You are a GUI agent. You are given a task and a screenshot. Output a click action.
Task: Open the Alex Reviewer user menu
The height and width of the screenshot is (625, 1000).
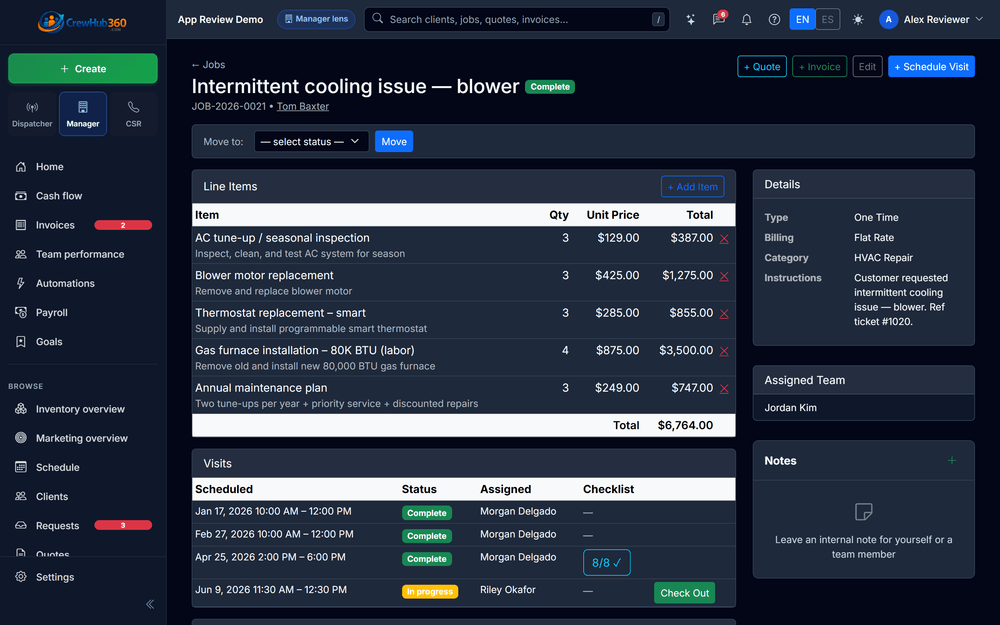point(931,19)
